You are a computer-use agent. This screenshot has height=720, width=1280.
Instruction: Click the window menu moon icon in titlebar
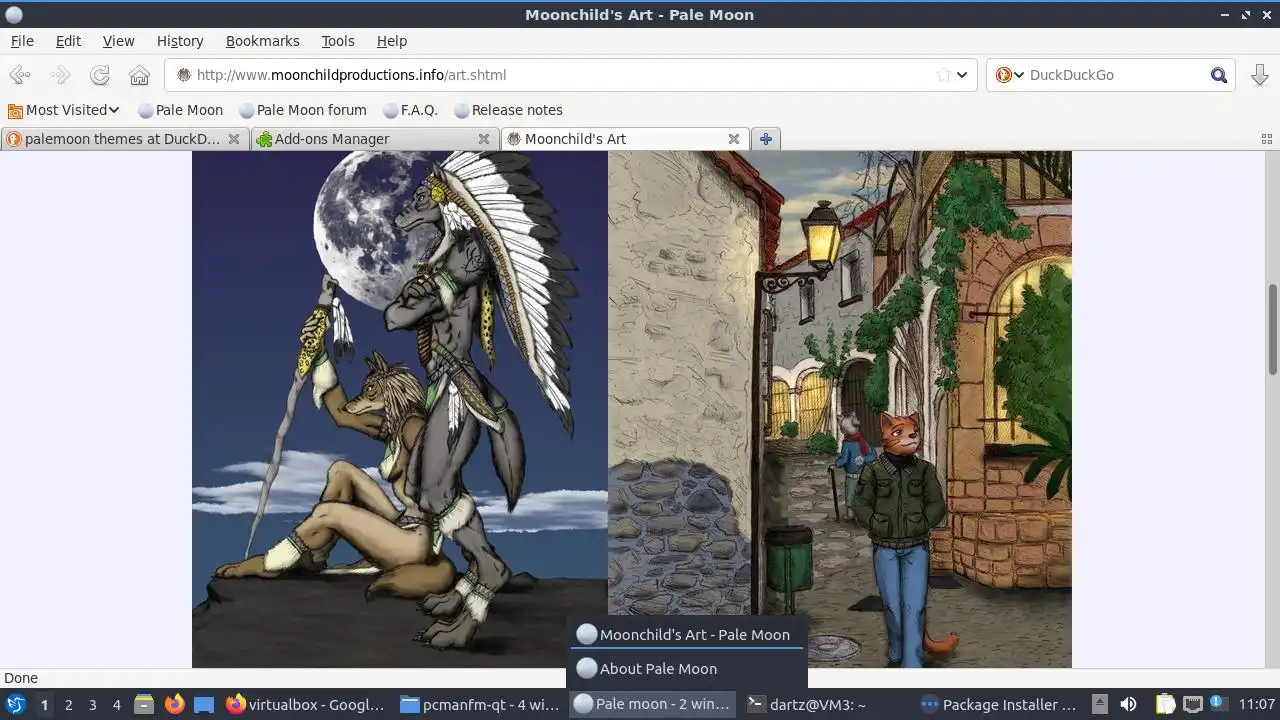[x=14, y=15]
